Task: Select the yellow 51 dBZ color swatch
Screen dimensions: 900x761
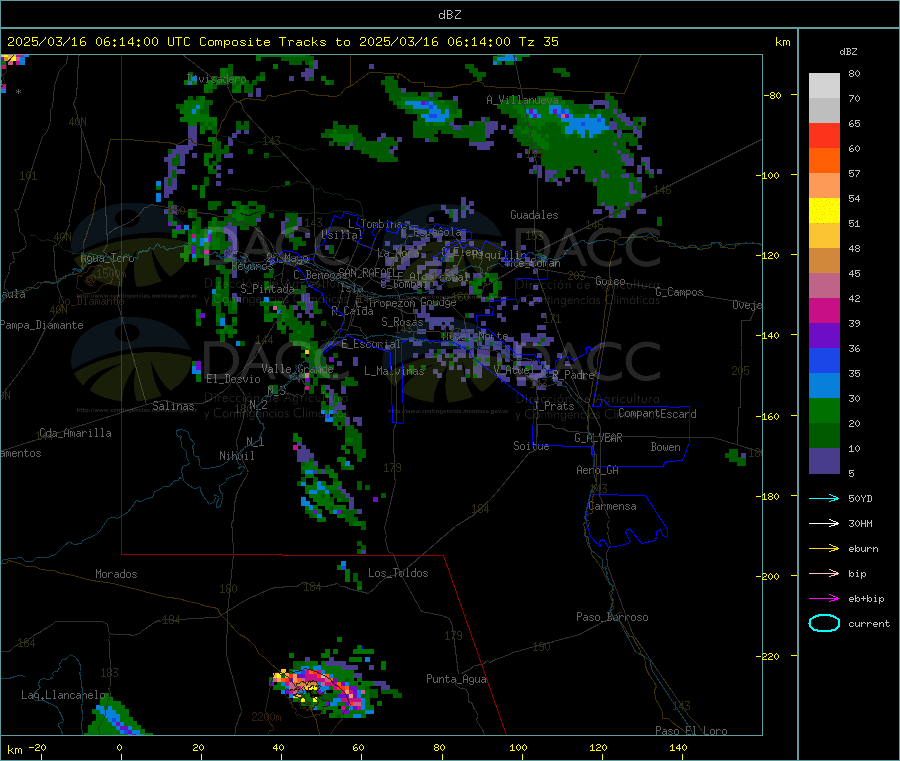Action: 824,211
